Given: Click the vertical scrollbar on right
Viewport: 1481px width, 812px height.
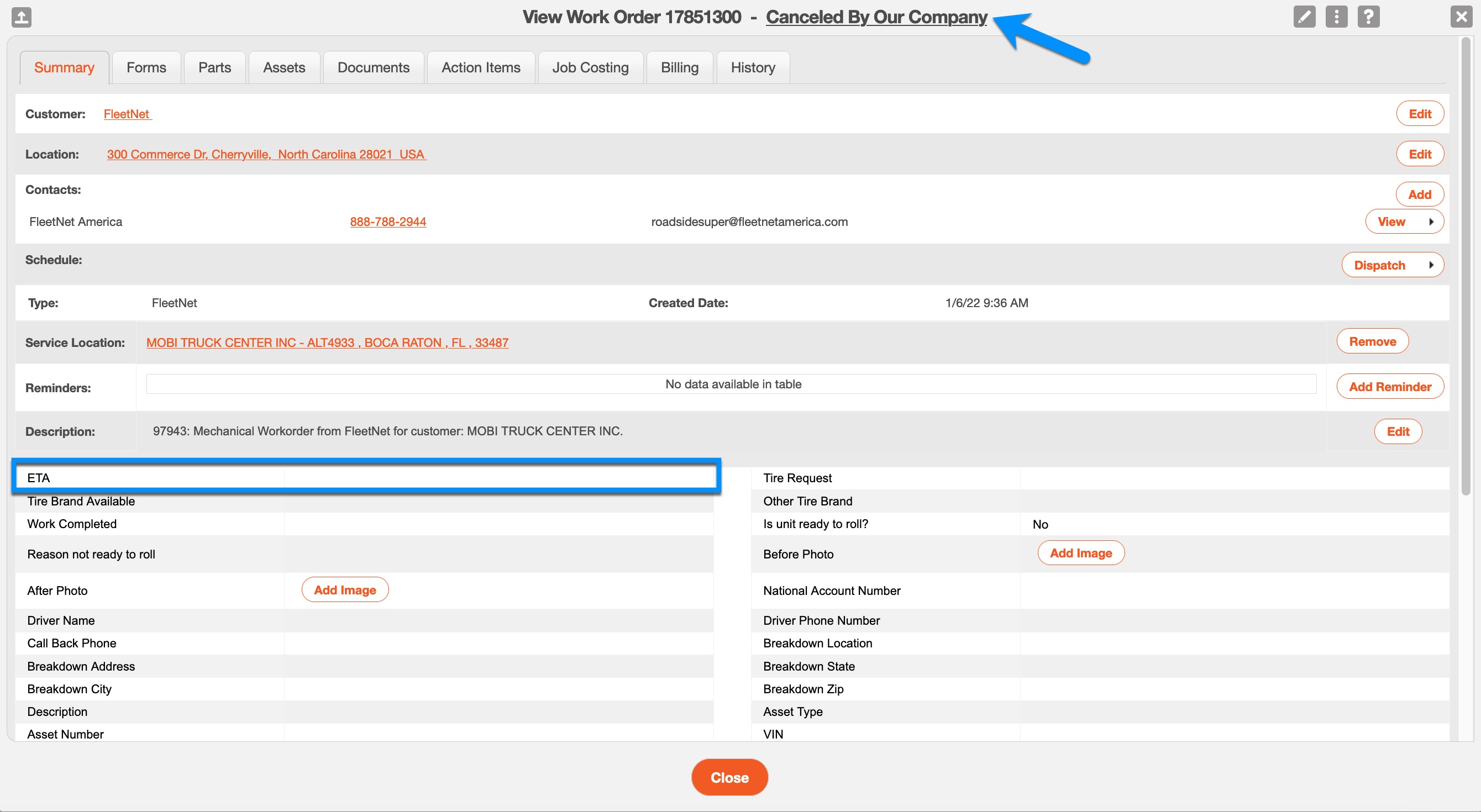Looking at the screenshot, I should tap(1466, 265).
